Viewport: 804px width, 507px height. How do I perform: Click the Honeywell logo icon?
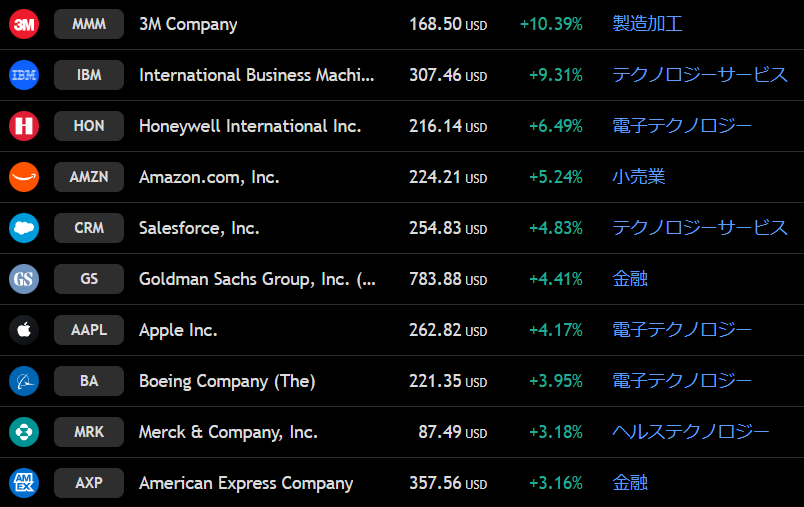click(x=24, y=126)
